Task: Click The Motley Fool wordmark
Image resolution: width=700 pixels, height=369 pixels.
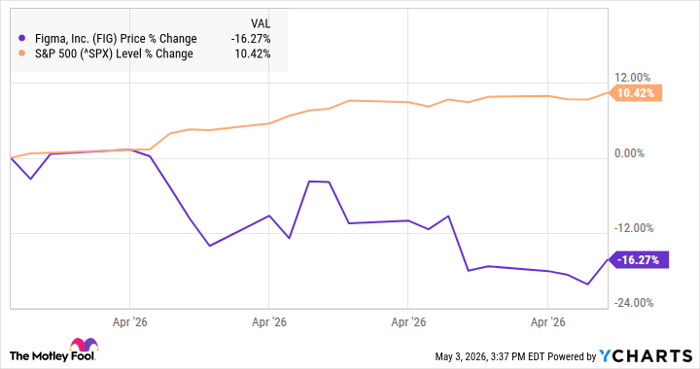Action: [x=52, y=356]
